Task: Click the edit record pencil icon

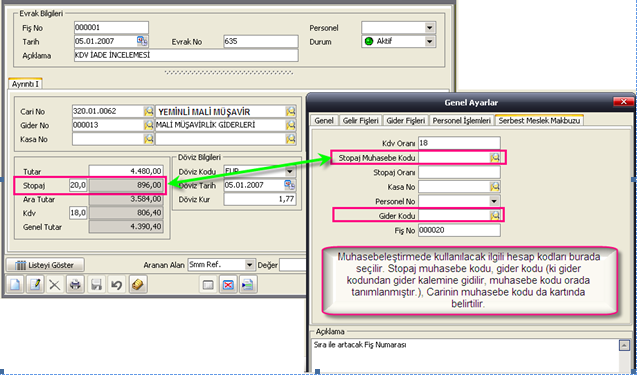Action: pos(35,284)
